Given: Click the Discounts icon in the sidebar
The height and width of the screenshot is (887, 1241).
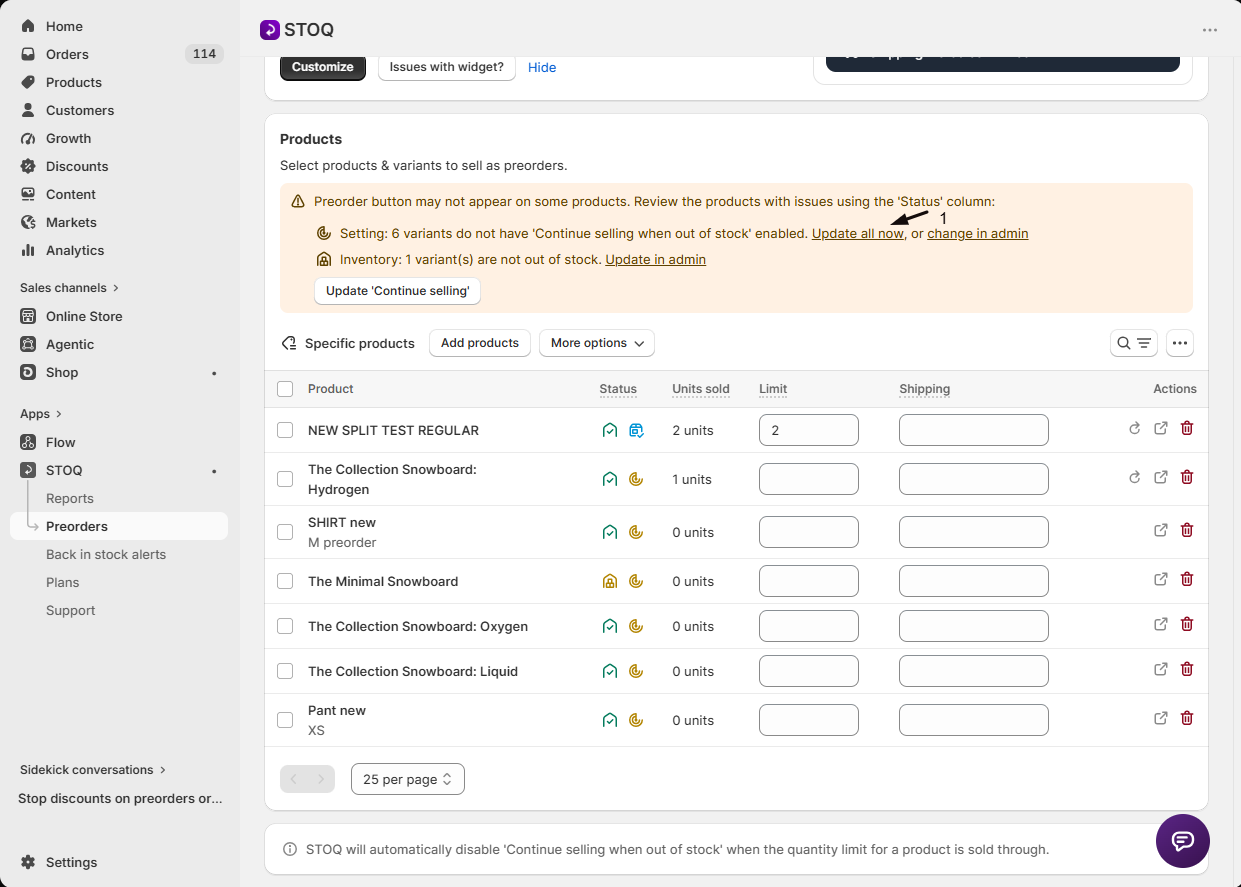Looking at the screenshot, I should [28, 166].
